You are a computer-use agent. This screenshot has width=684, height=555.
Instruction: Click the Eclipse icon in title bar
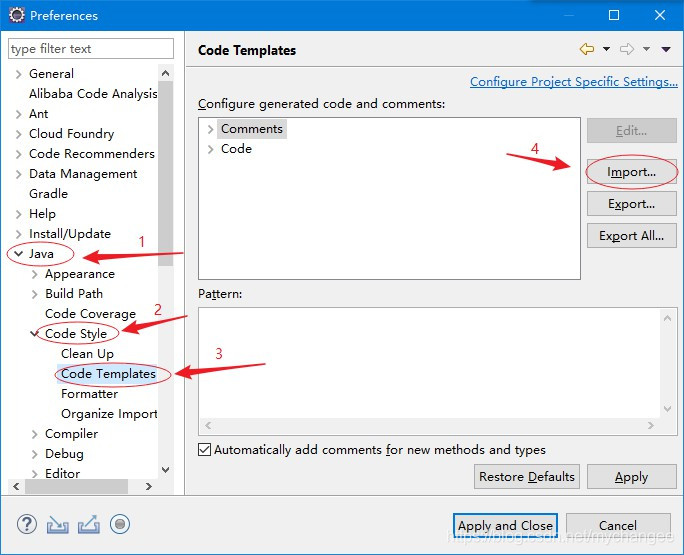15,15
